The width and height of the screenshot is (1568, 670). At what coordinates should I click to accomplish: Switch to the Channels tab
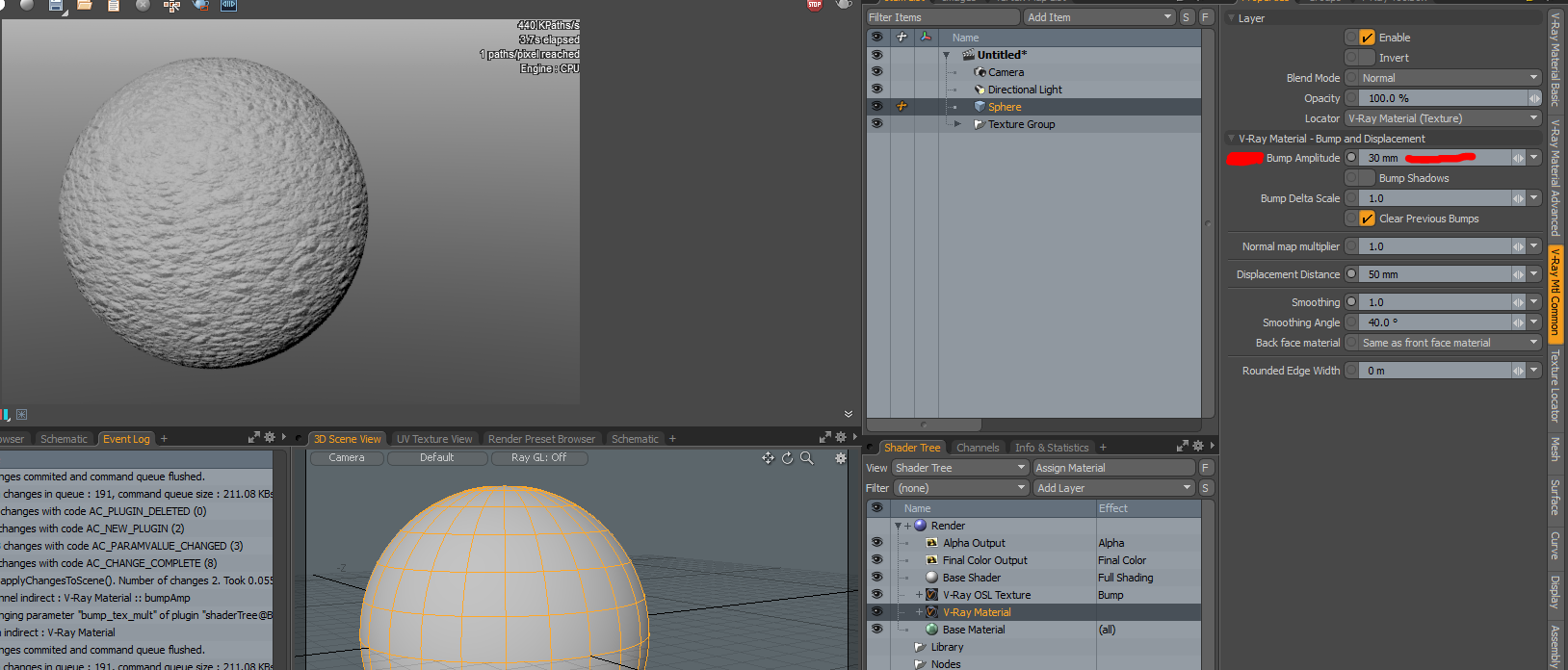click(x=978, y=448)
